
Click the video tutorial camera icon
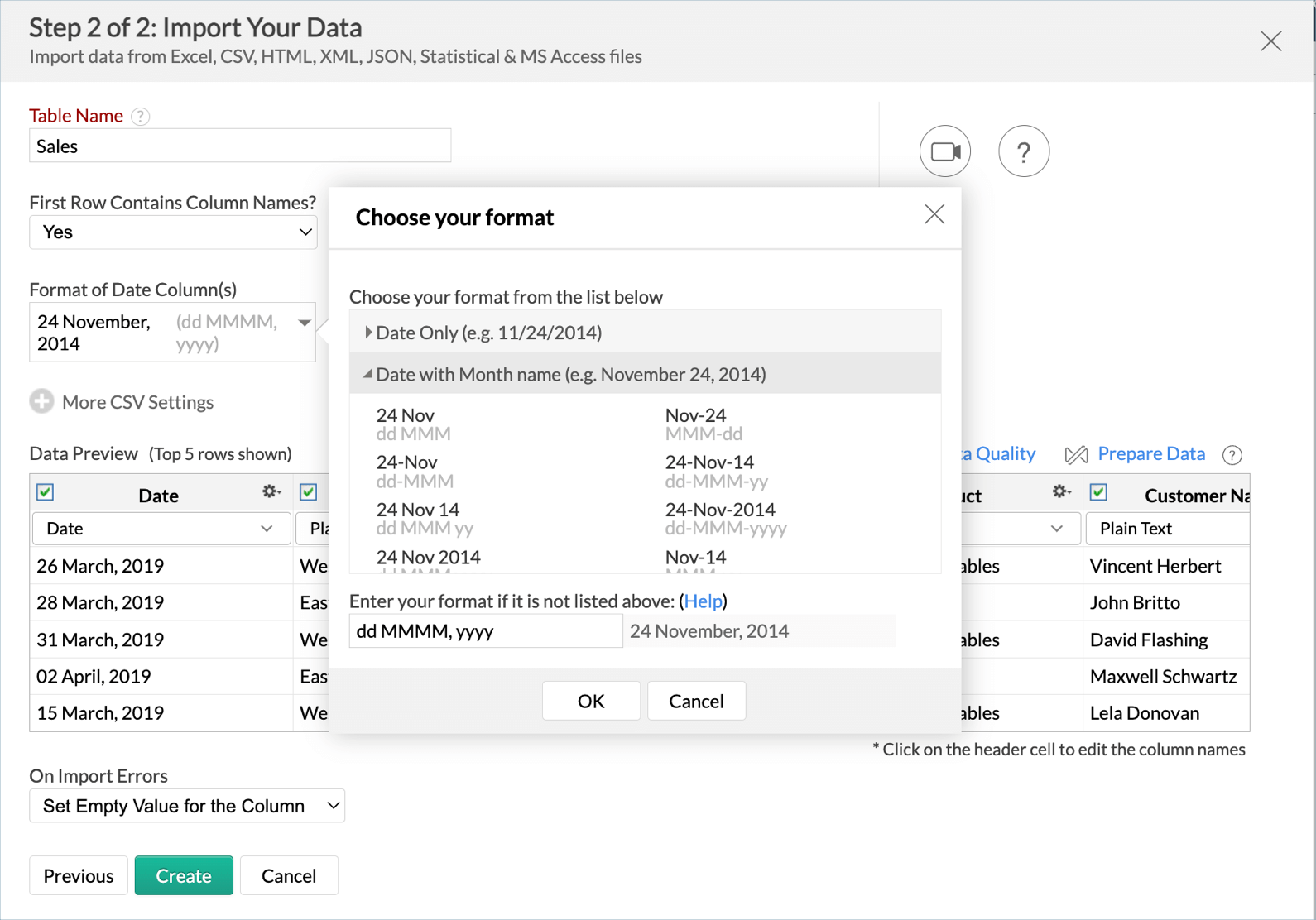[944, 151]
